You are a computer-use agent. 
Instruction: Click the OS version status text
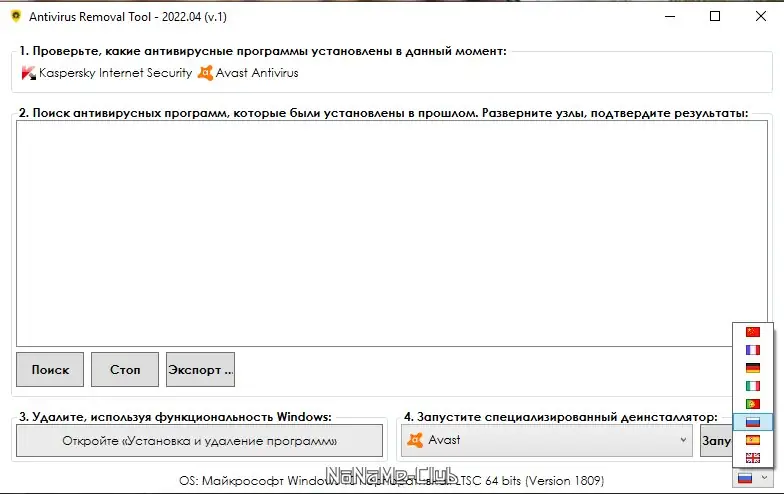(x=392, y=480)
